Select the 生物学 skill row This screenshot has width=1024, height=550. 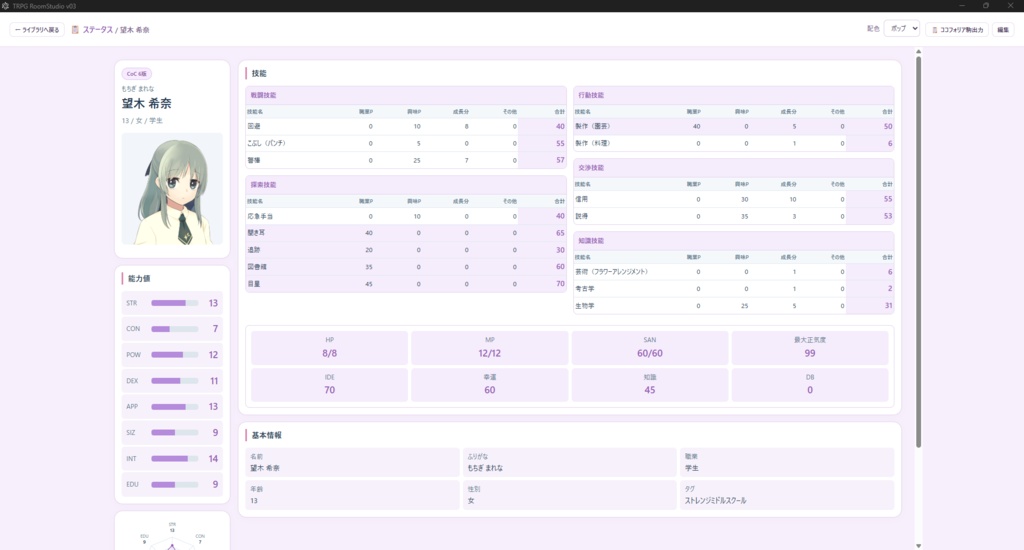(x=733, y=306)
